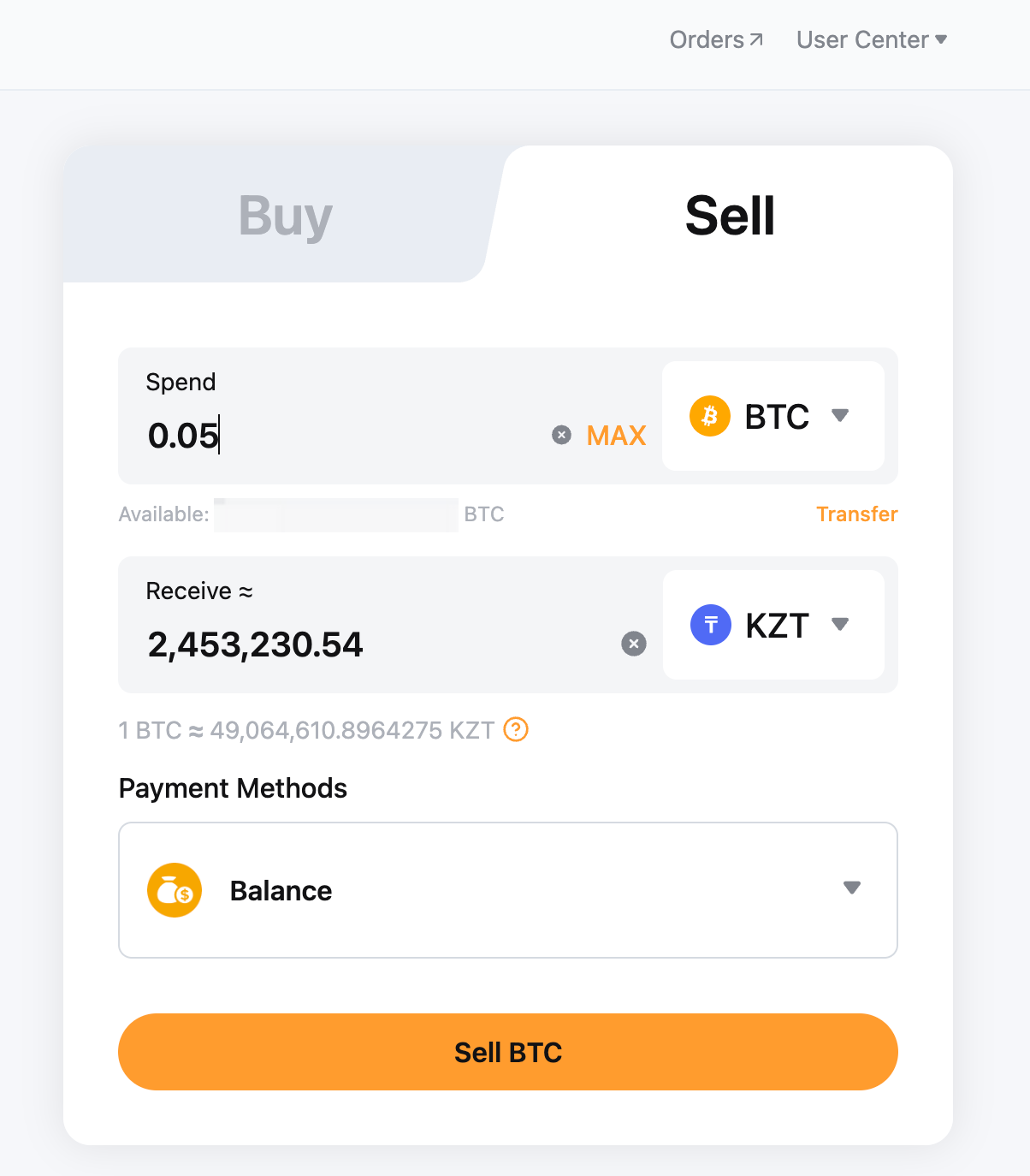Screen dimensions: 1030x1176
Task: Click the Orders external arrow icon
Action: (x=756, y=39)
